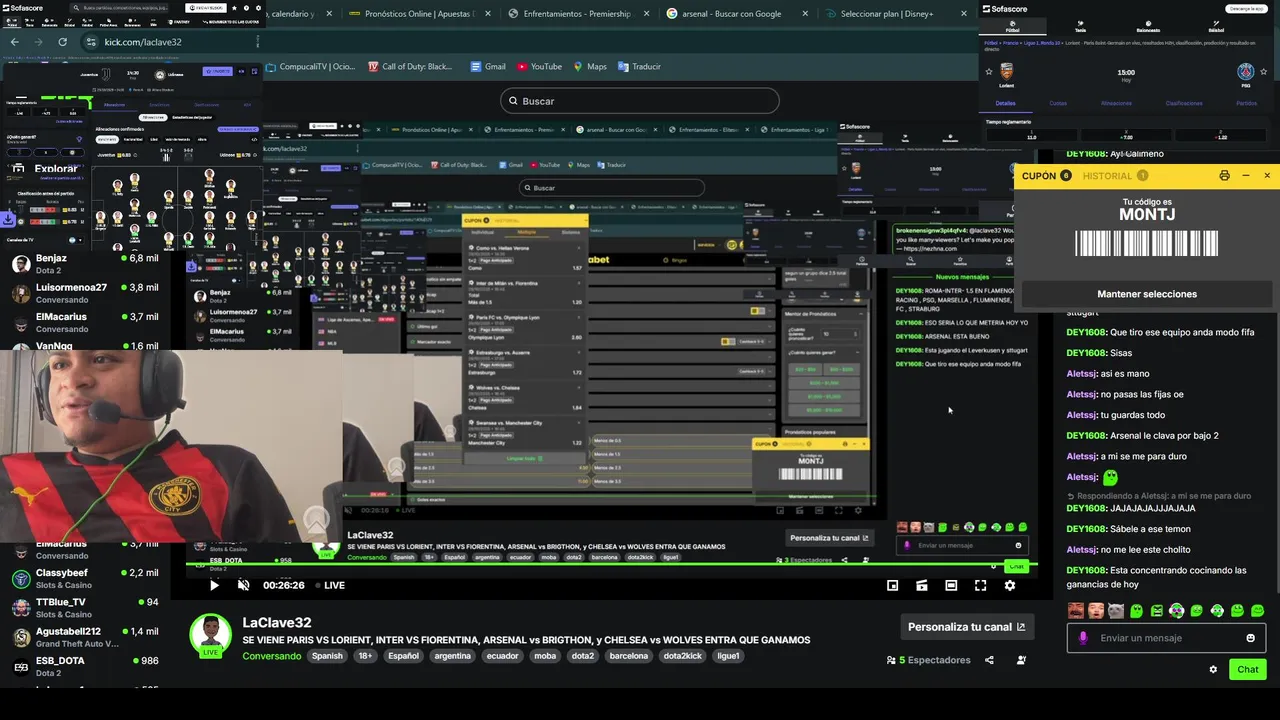The image size is (1280, 720).
Task: Select the 18+ tag
Action: point(365,656)
